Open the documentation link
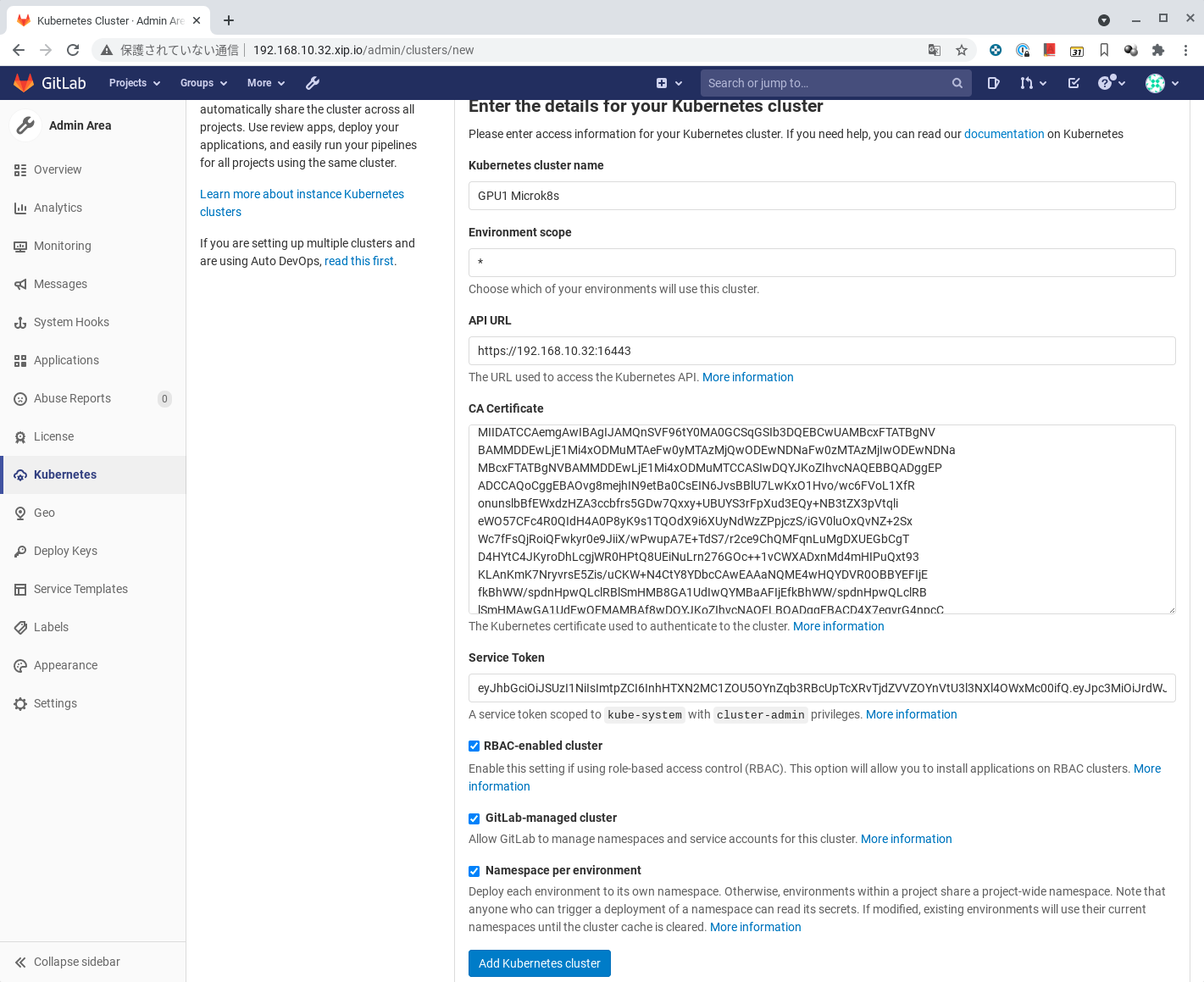 click(x=1004, y=133)
